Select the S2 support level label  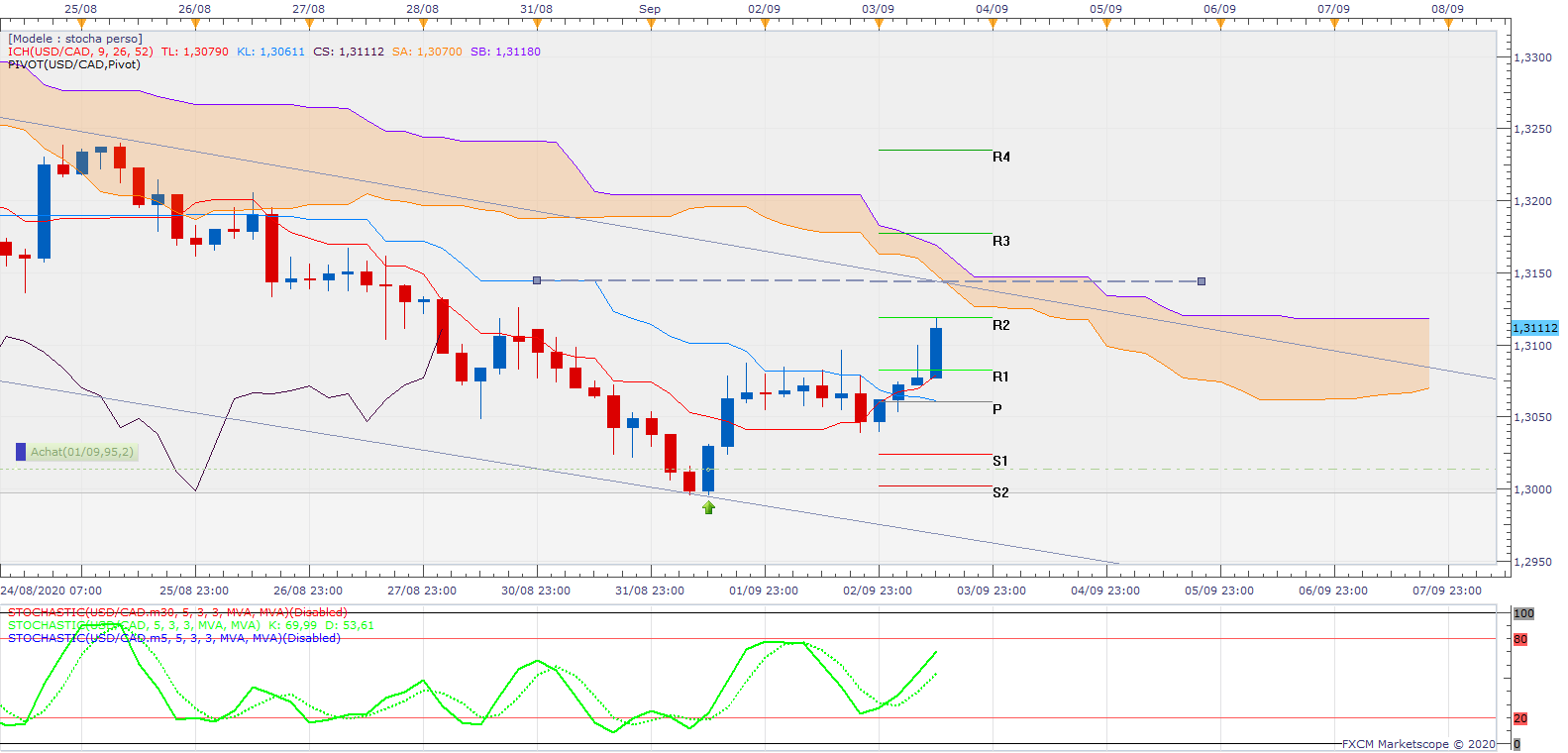(1000, 492)
